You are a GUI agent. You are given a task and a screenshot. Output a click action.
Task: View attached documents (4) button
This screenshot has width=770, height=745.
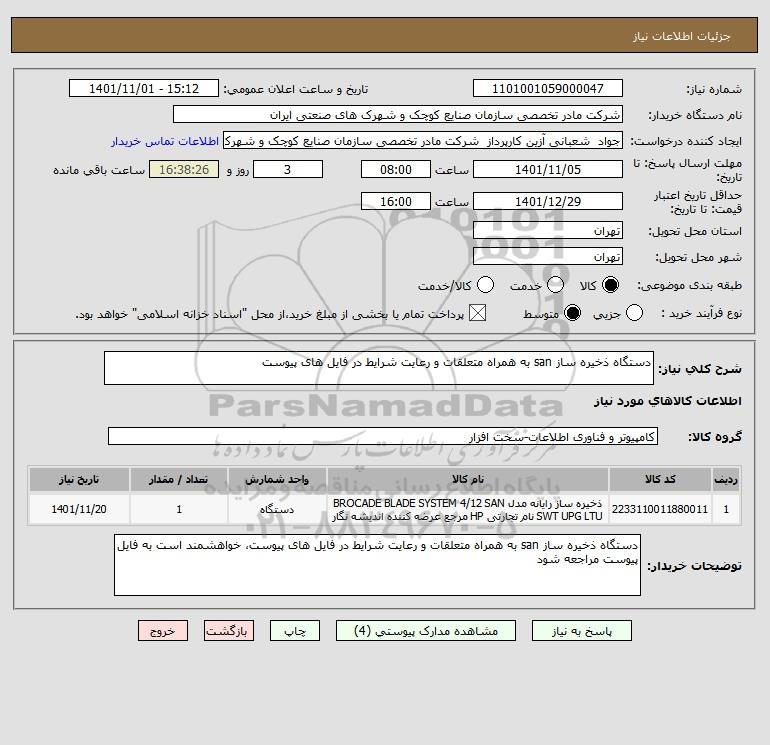426,631
